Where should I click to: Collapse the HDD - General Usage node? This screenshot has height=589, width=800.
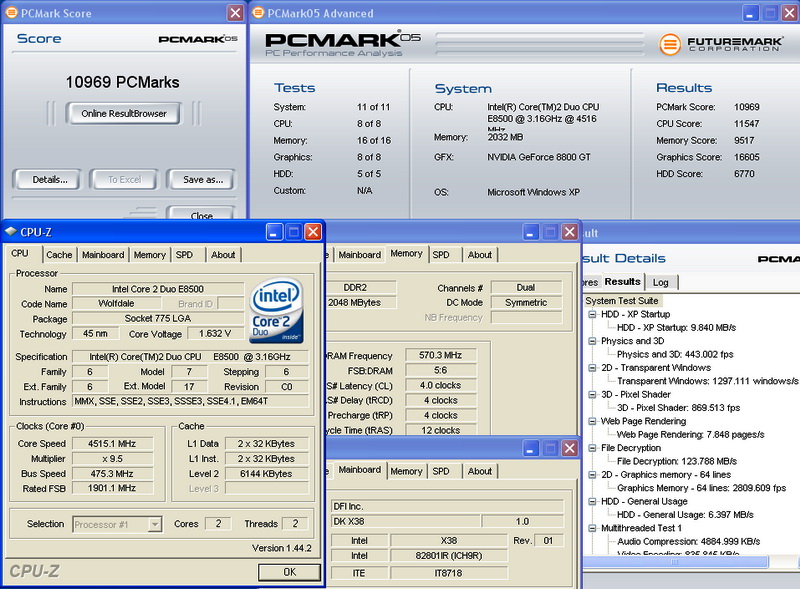coord(592,501)
